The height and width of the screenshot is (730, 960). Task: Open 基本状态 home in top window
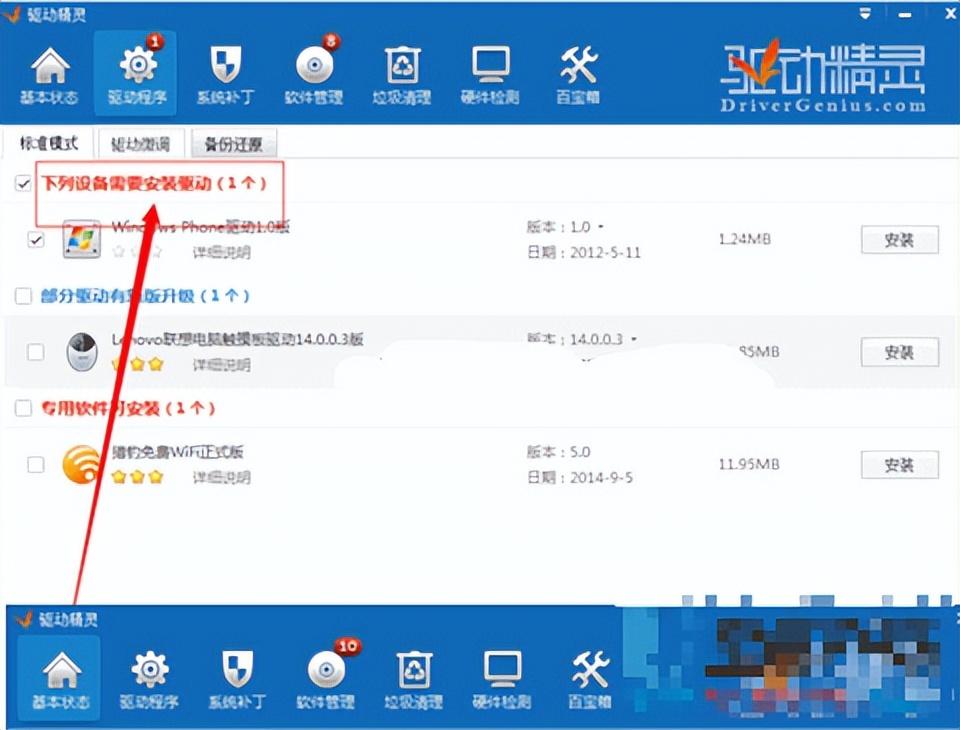pyautogui.click(x=50, y=73)
